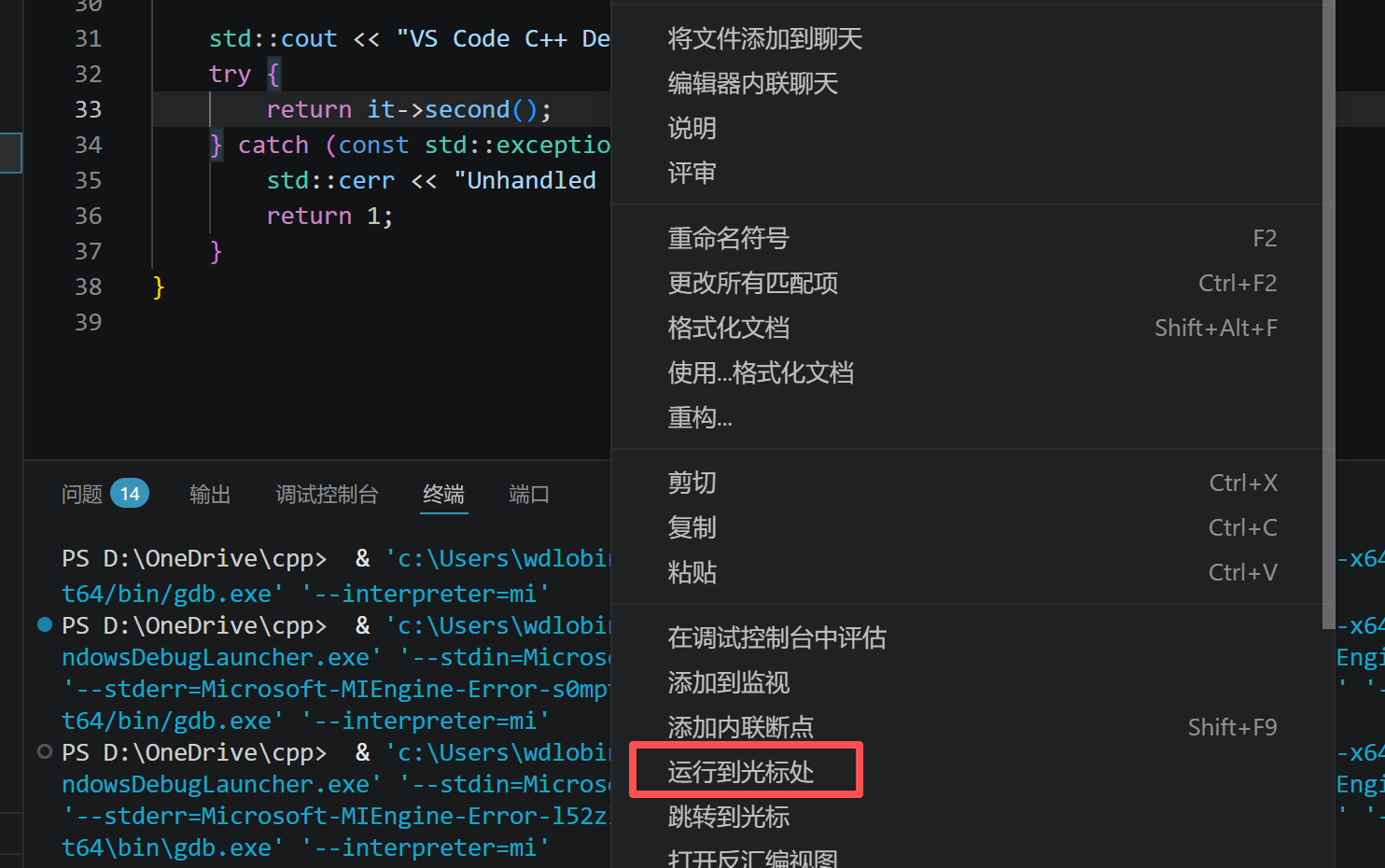Click the blue terminal command status dot
The height and width of the screenshot is (868, 1385).
click(x=44, y=624)
